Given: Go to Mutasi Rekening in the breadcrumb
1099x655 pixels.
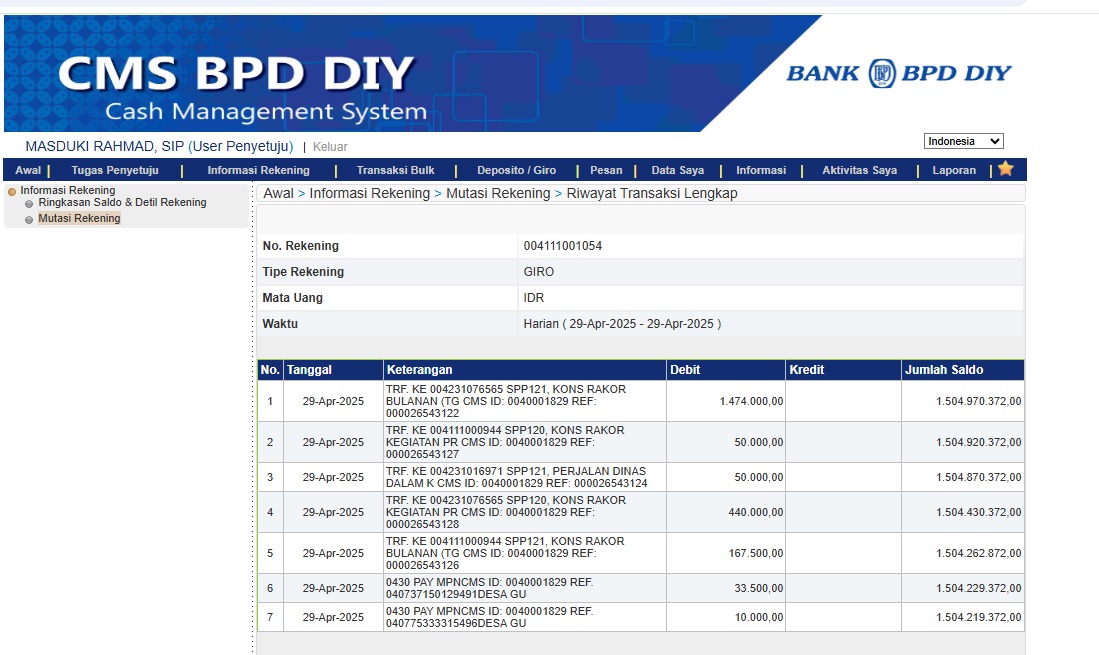Looking at the screenshot, I should (x=498, y=193).
